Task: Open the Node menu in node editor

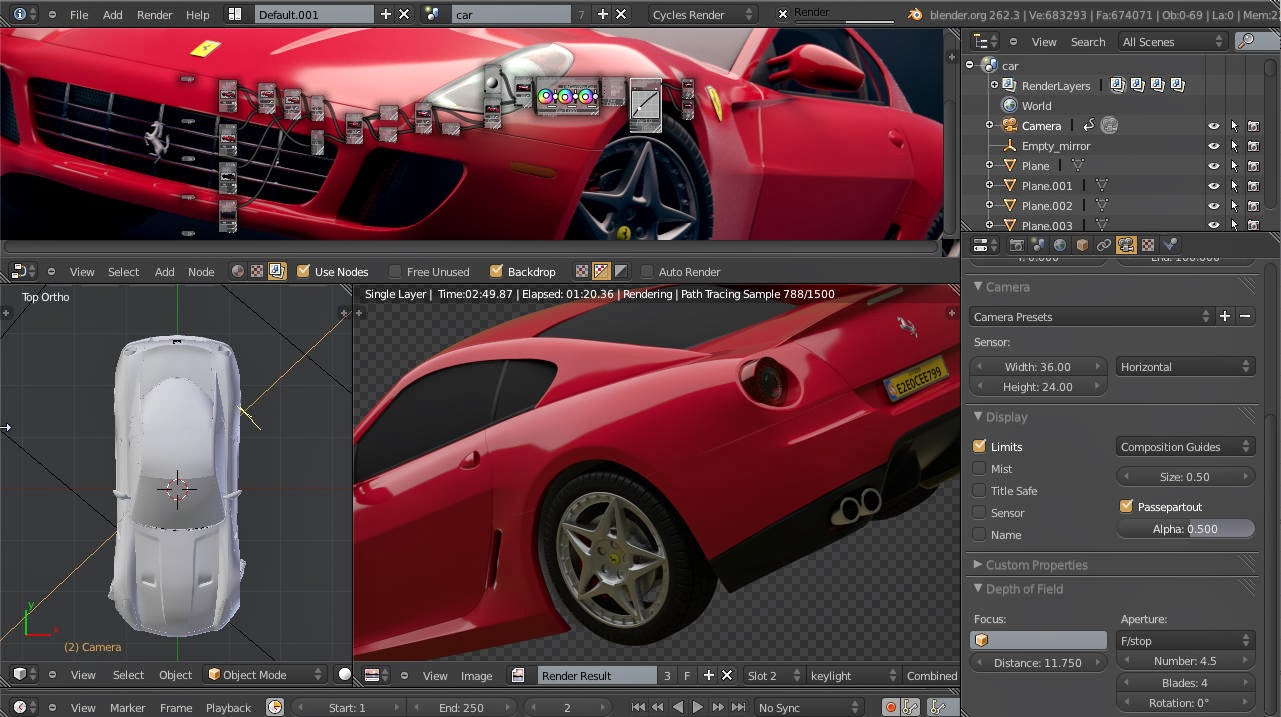Action: coord(201,271)
